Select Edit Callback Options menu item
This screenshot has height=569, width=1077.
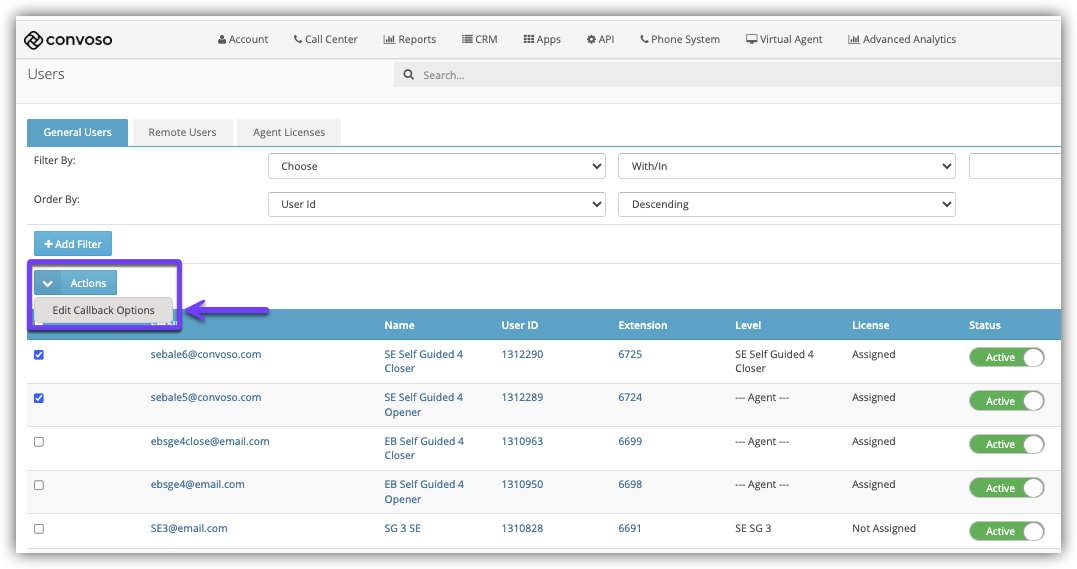[x=104, y=310]
